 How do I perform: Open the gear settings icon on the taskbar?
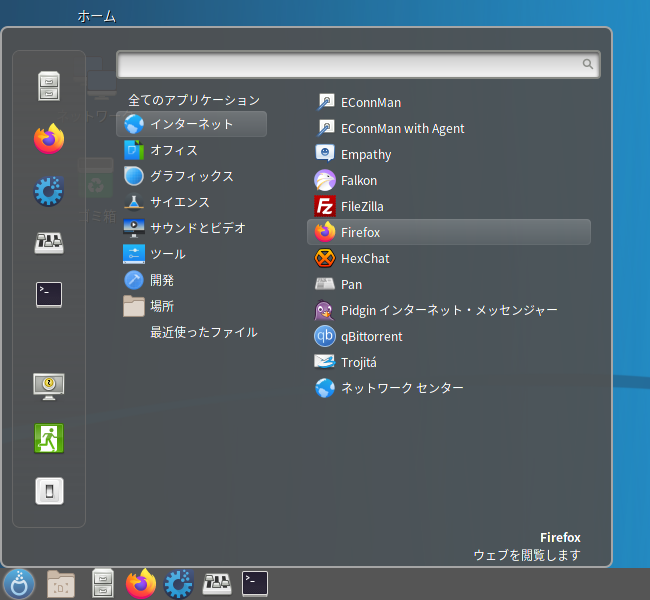(179, 584)
